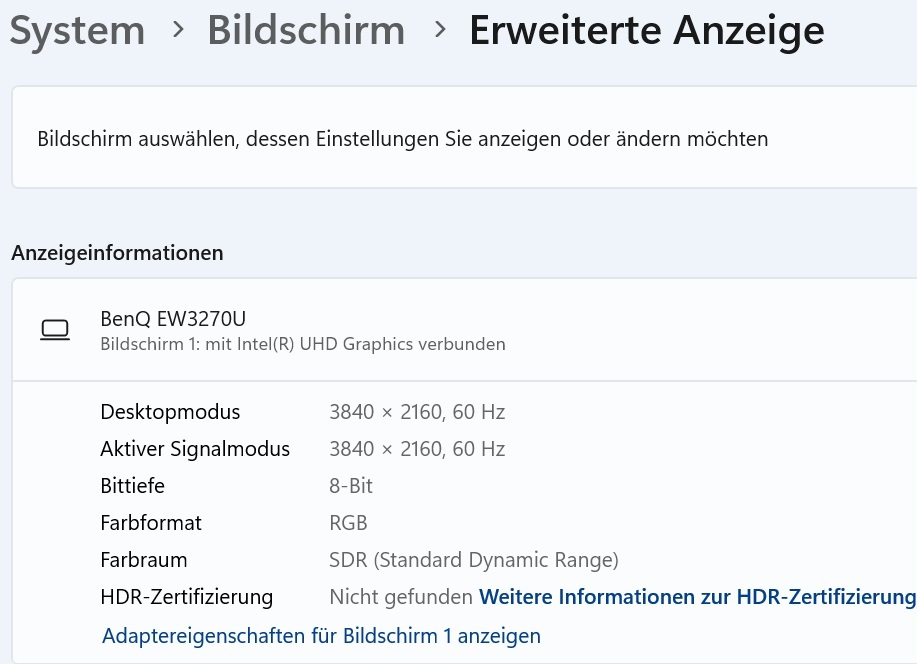Click the Anzeigeinformationen heading

[117, 253]
